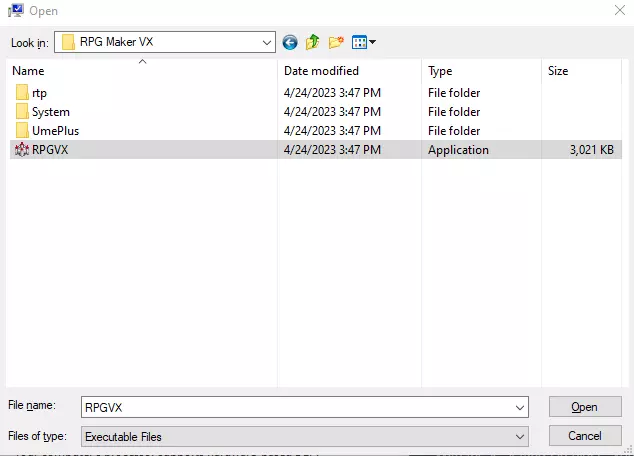Screen dimensions: 634x456
Task: Expand the Files of type dropdown
Action: (x=520, y=437)
